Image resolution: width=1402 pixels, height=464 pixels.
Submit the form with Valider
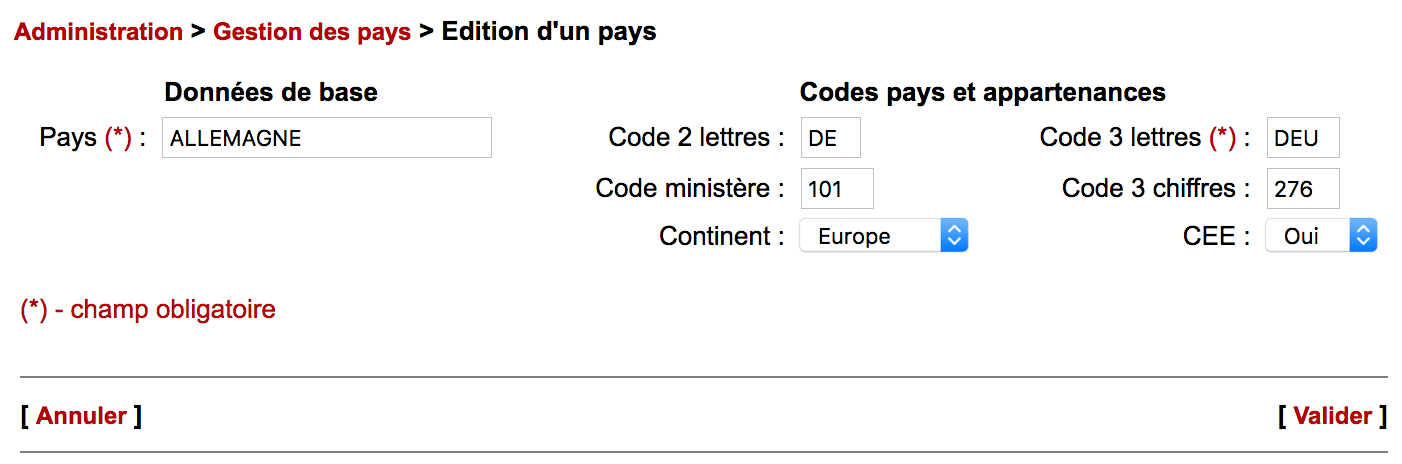tap(1332, 416)
